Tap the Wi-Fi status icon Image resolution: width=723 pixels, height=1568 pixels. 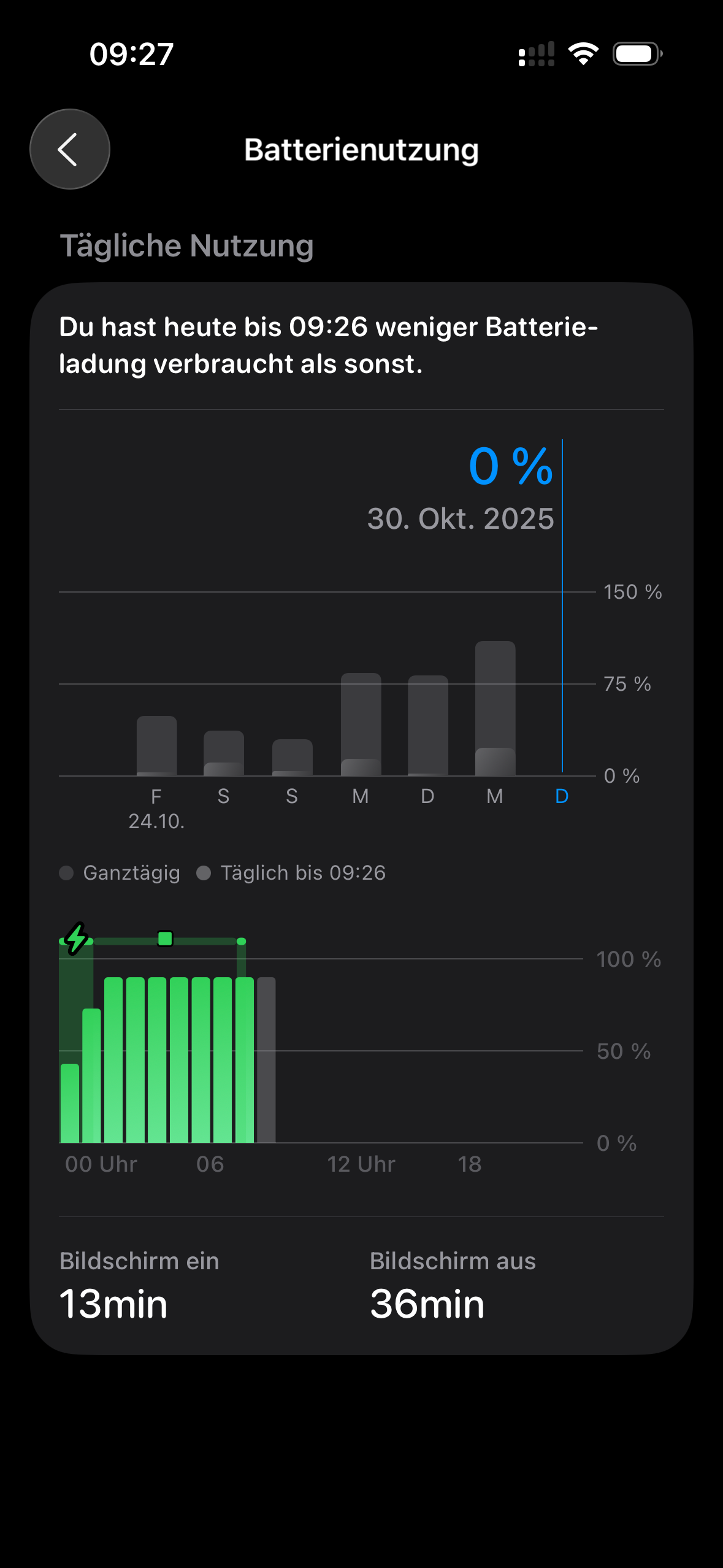[583, 54]
